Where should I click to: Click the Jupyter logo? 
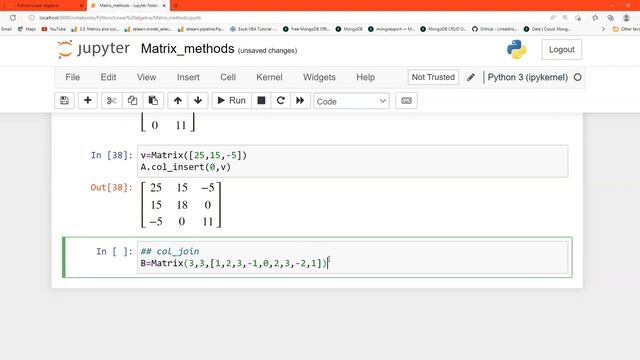coord(93,49)
